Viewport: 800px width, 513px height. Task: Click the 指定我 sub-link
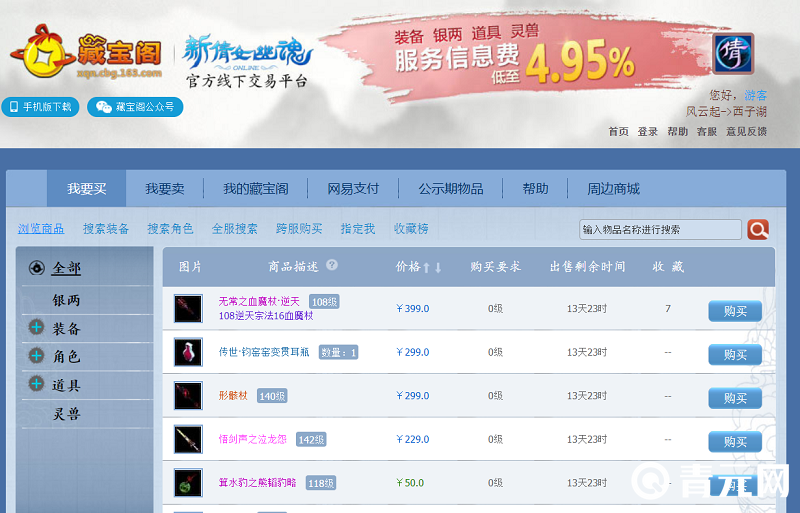coord(358,229)
